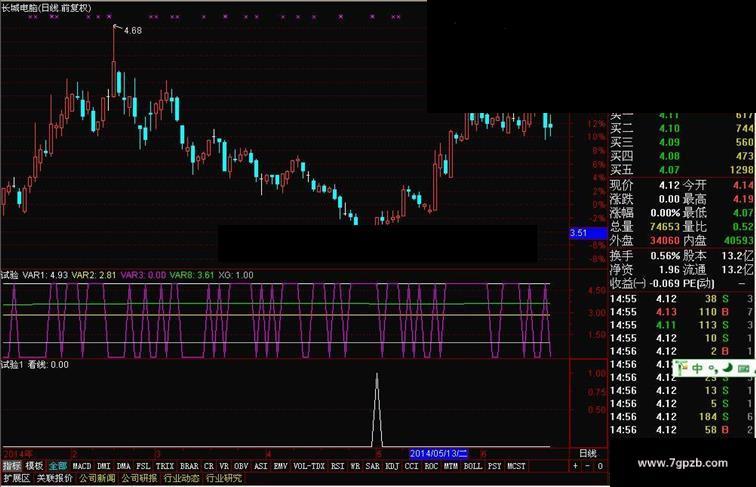
Task: Switch to PSY indicator
Action: (x=495, y=466)
